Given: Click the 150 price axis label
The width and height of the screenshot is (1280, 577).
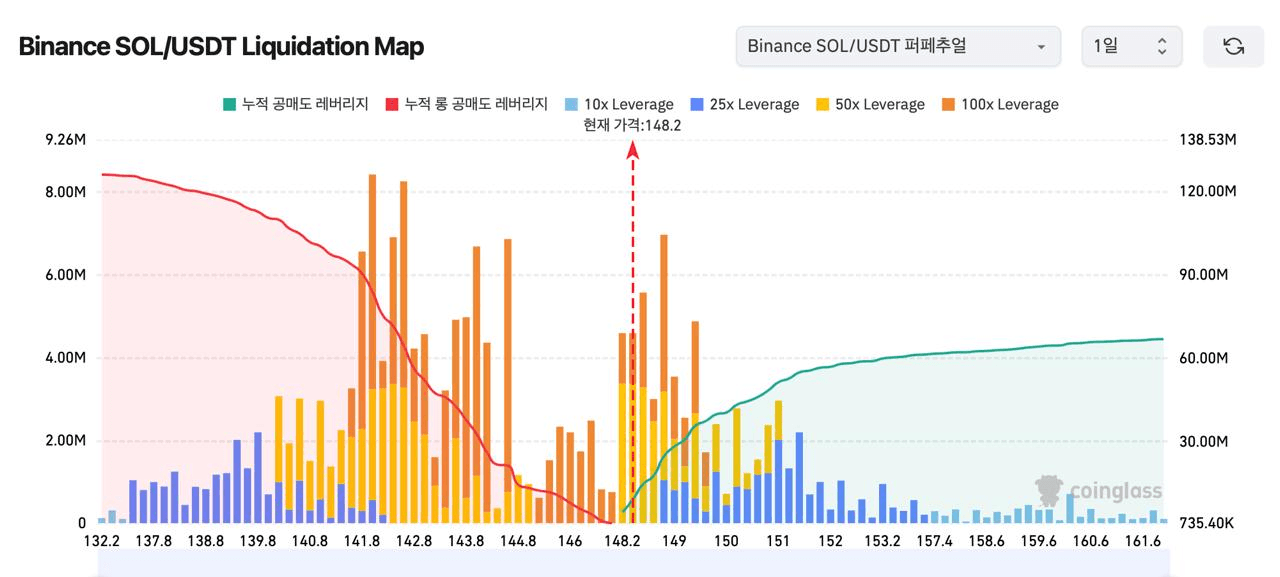Looking at the screenshot, I should [726, 541].
